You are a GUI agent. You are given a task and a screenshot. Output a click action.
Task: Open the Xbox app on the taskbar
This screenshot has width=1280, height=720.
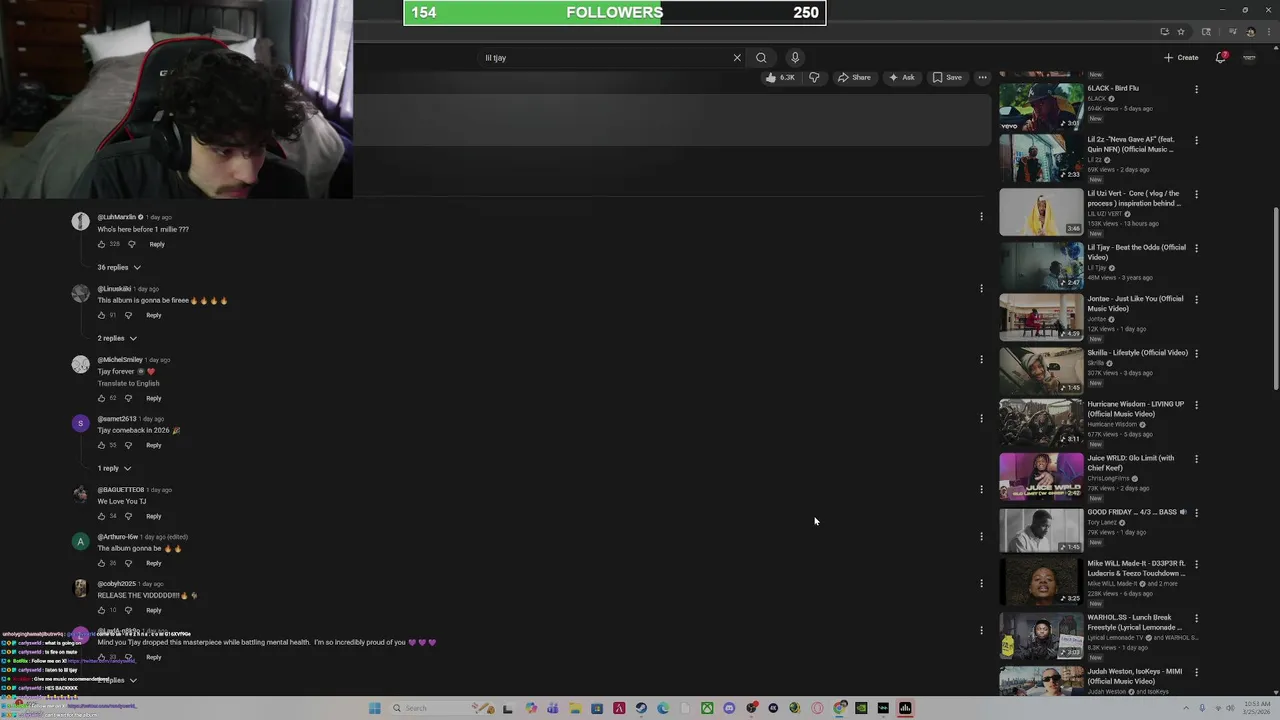[707, 708]
